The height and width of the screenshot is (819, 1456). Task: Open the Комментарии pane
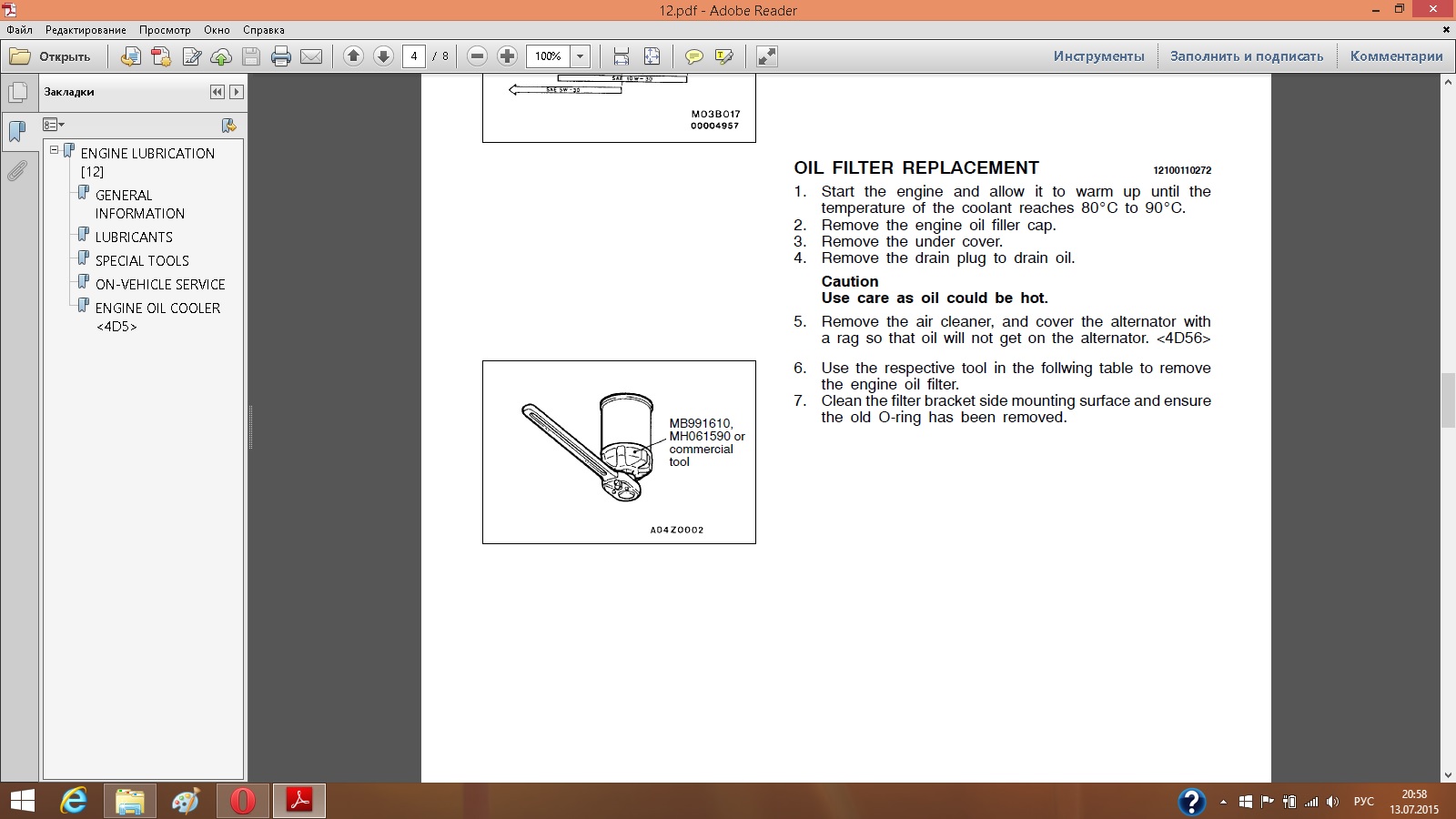tap(1396, 56)
